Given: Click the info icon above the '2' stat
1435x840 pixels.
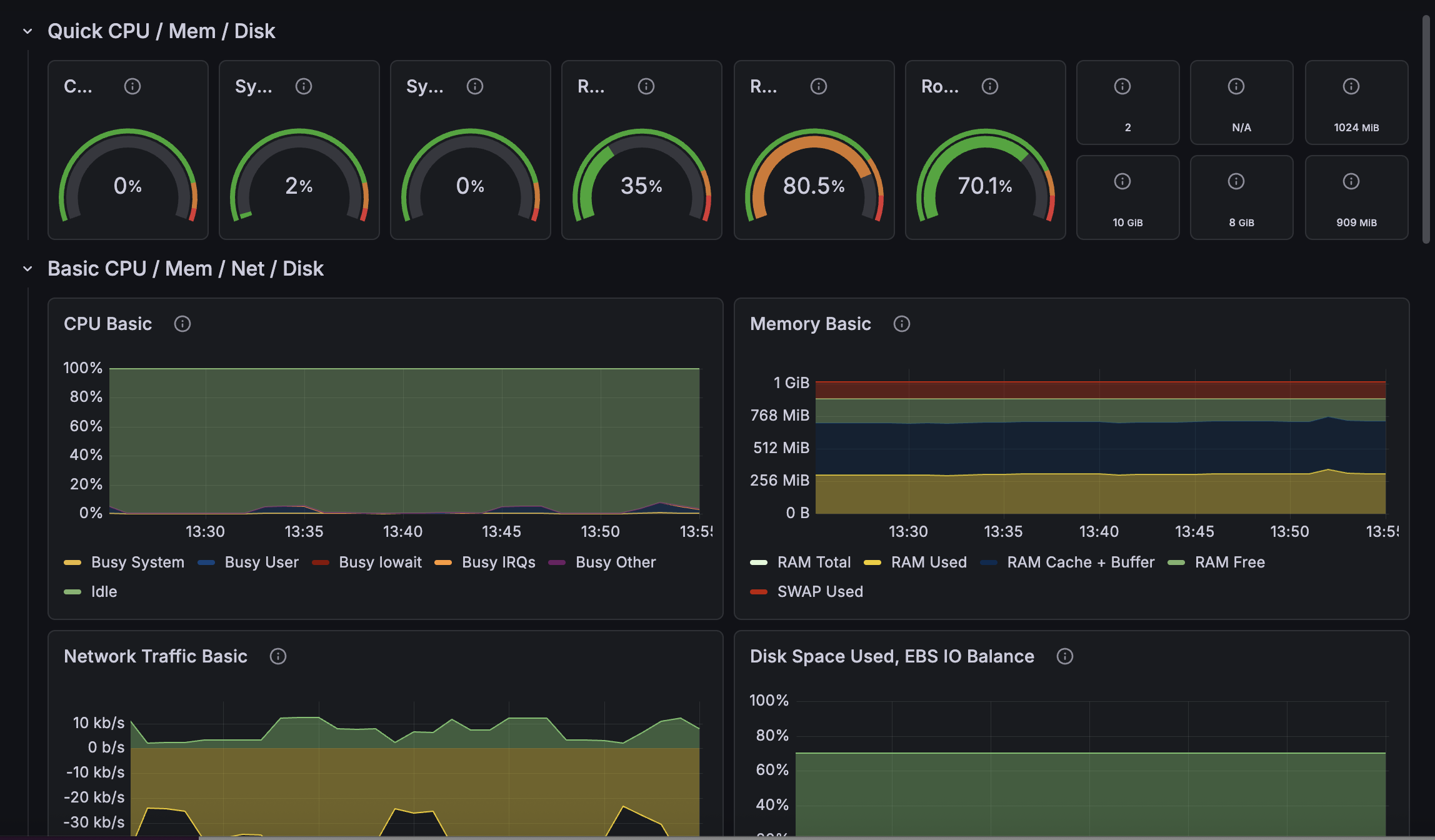Looking at the screenshot, I should coord(1122,86).
